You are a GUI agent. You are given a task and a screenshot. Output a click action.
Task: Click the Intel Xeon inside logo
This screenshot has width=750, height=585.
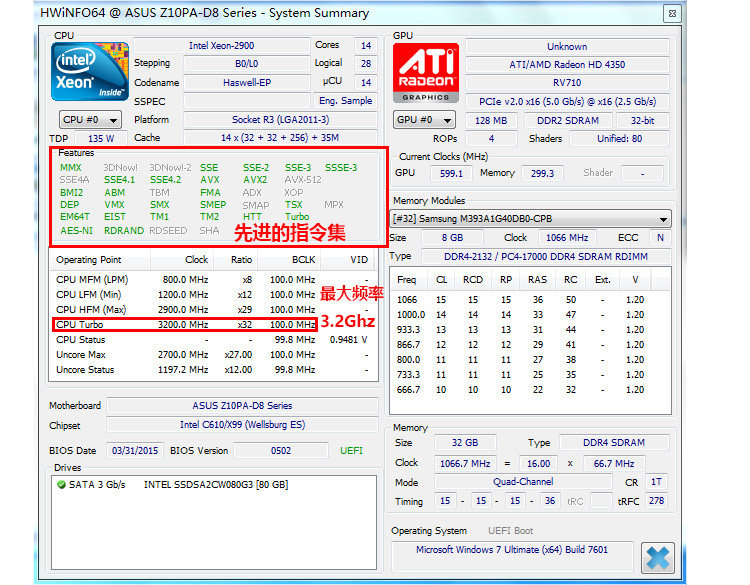[90, 71]
